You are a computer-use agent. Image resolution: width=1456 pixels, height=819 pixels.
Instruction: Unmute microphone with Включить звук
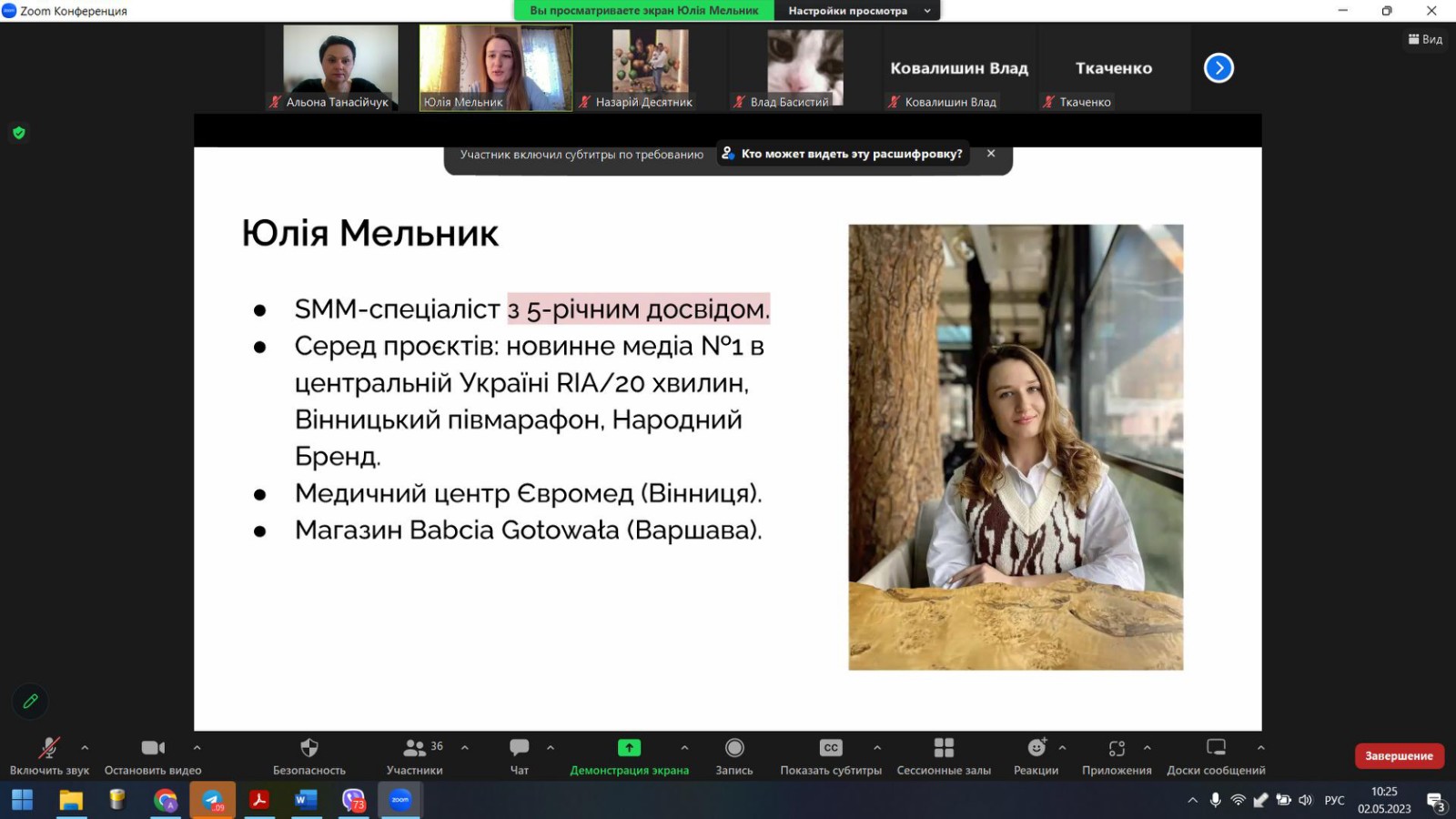tap(49, 748)
